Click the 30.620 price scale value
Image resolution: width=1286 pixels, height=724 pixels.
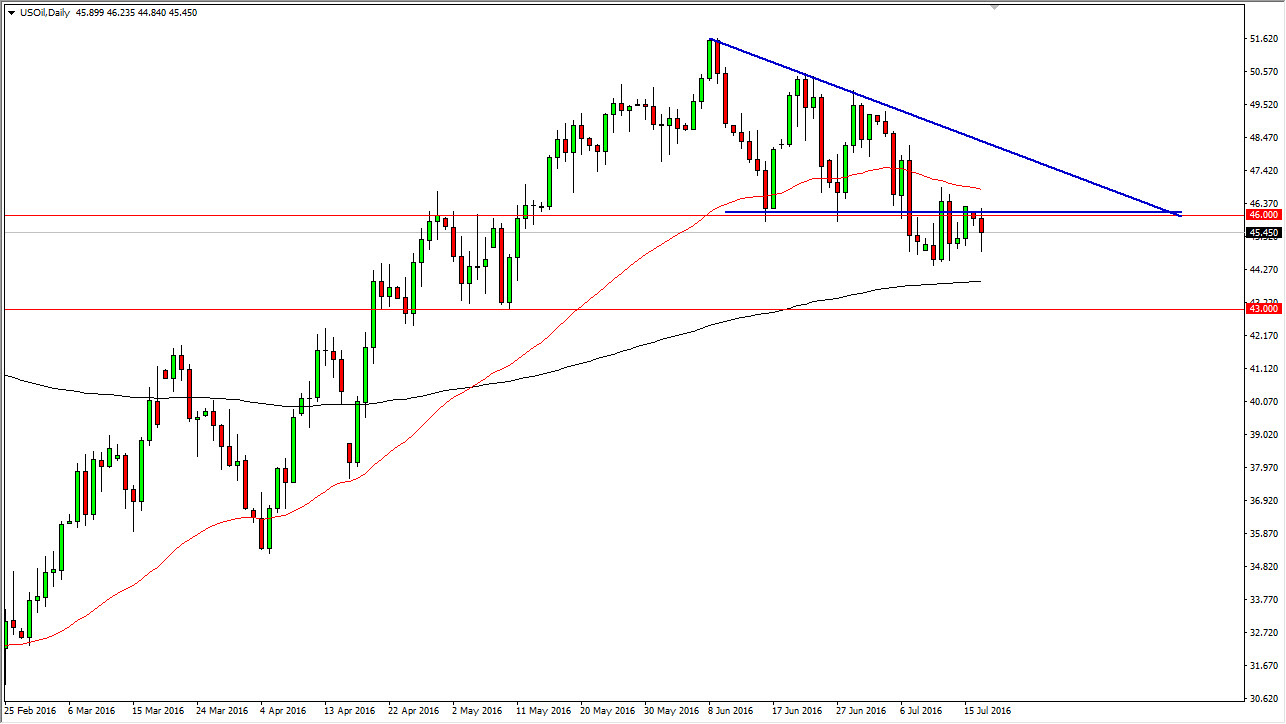1265,698
